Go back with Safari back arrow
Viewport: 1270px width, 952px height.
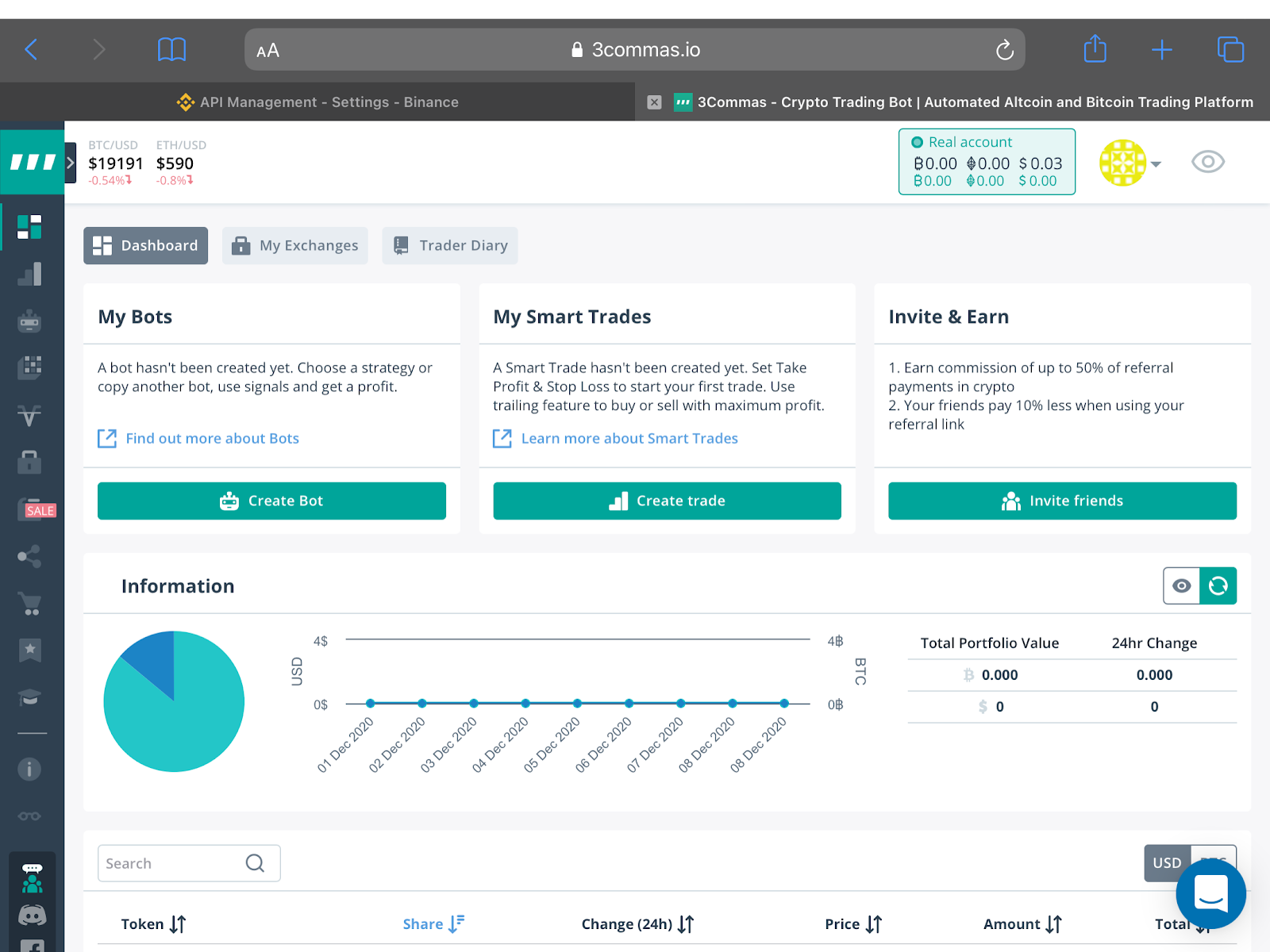[x=32, y=50]
